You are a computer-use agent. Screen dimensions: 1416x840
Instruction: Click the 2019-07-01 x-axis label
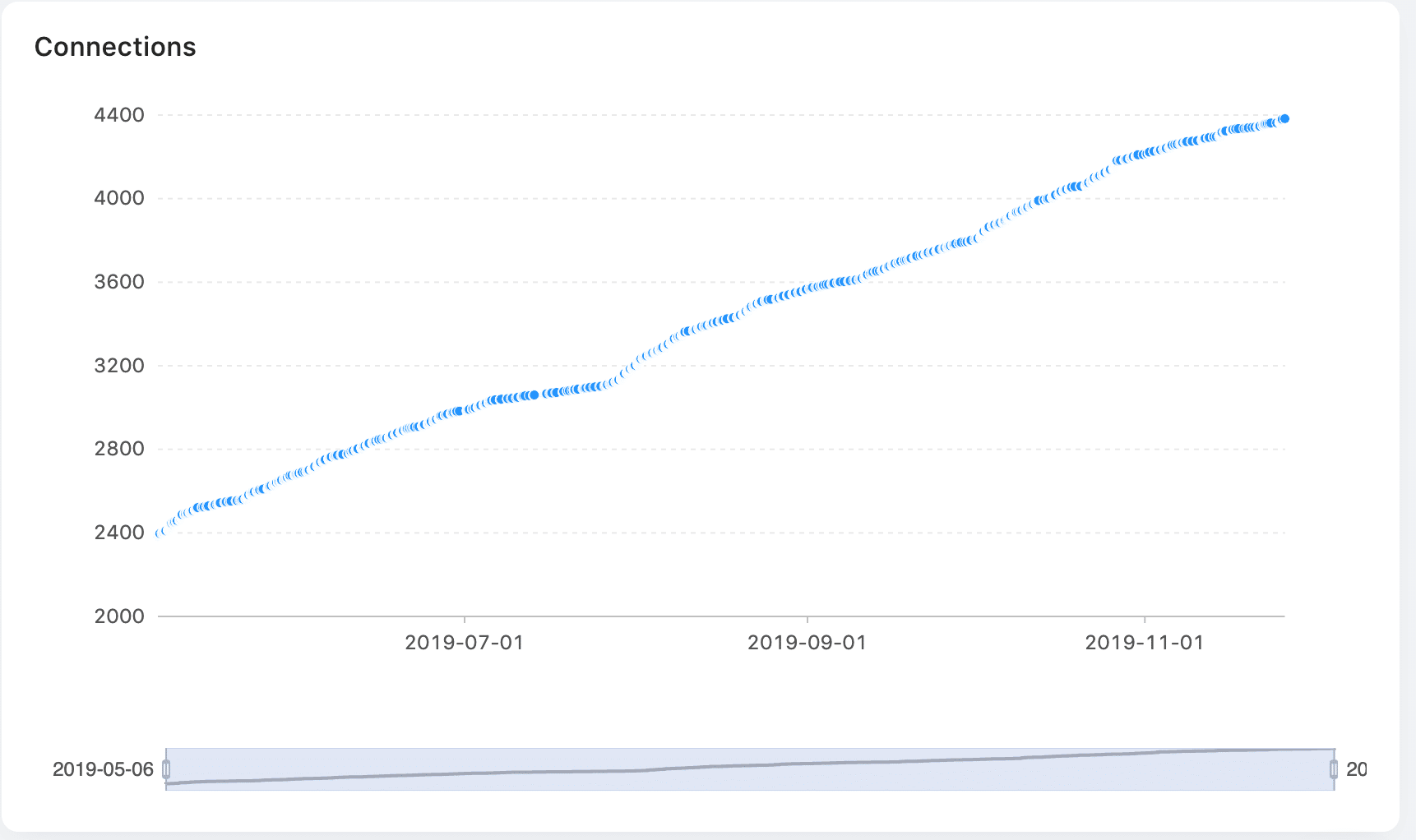tap(465, 643)
